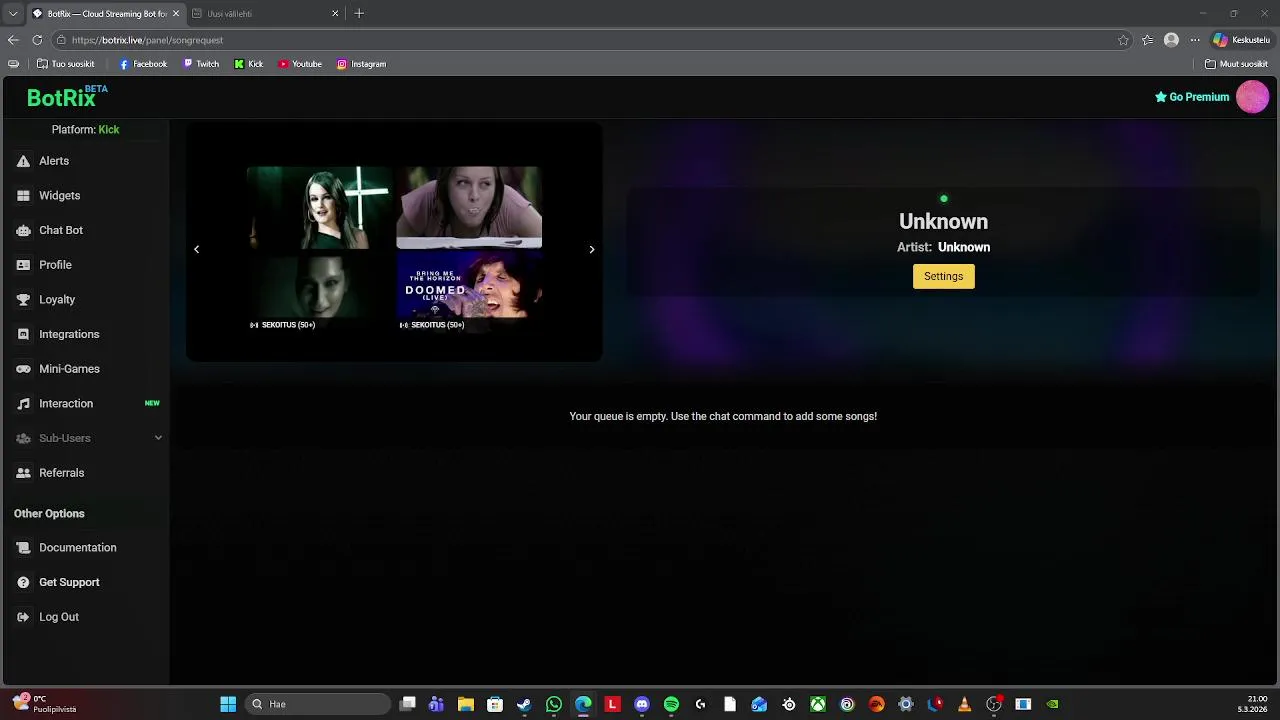This screenshot has width=1280, height=720.
Task: Add page to favorites with star icon
Action: coord(1123,40)
